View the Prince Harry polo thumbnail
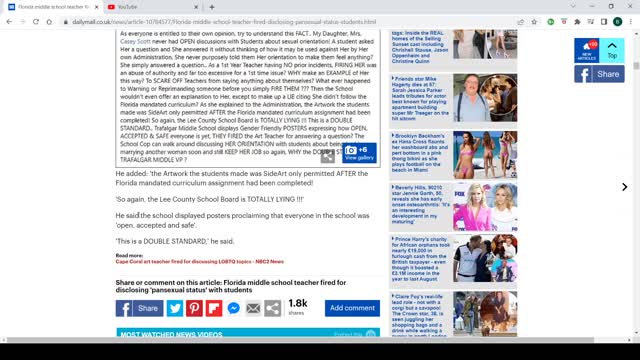 pos(485,258)
